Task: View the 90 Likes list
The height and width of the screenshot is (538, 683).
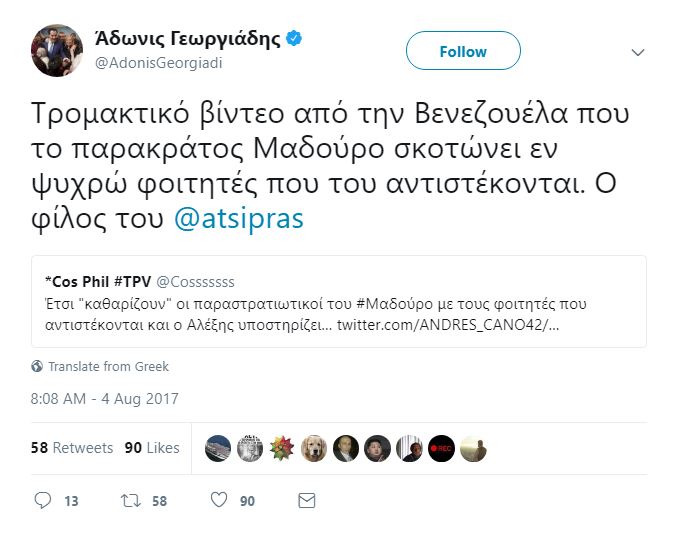Action: click(151, 448)
